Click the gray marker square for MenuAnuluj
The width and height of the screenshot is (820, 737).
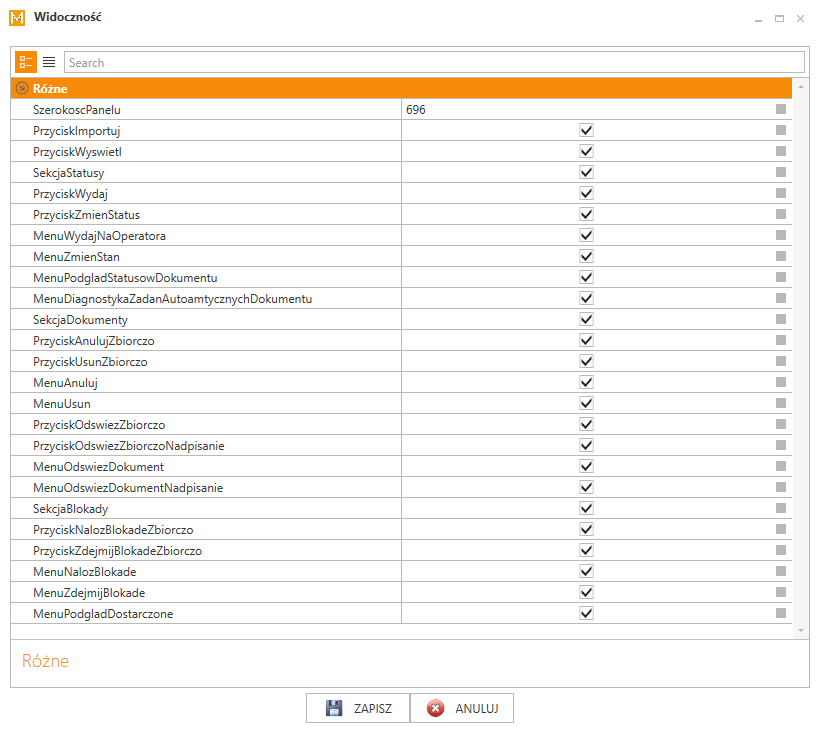[781, 382]
